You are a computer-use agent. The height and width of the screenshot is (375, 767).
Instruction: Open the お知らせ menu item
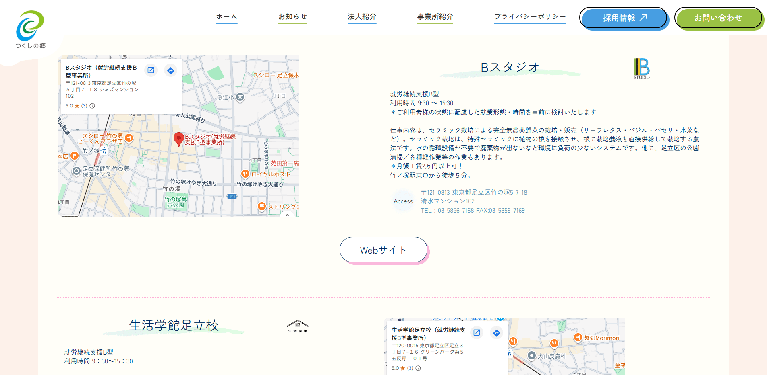pos(293,17)
